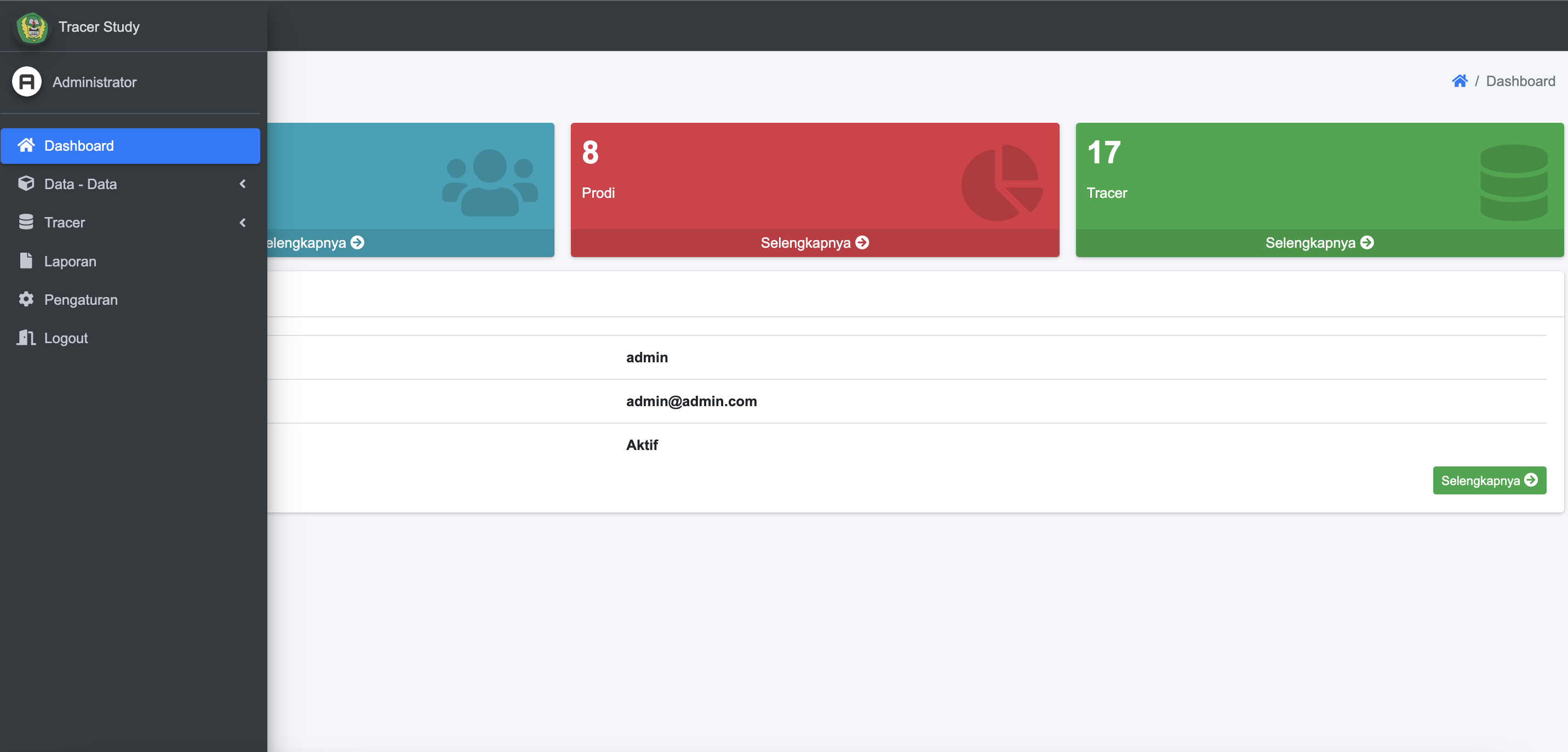Click the door icon next to Logout
Viewport: 1568px width, 752px height.
click(x=26, y=337)
